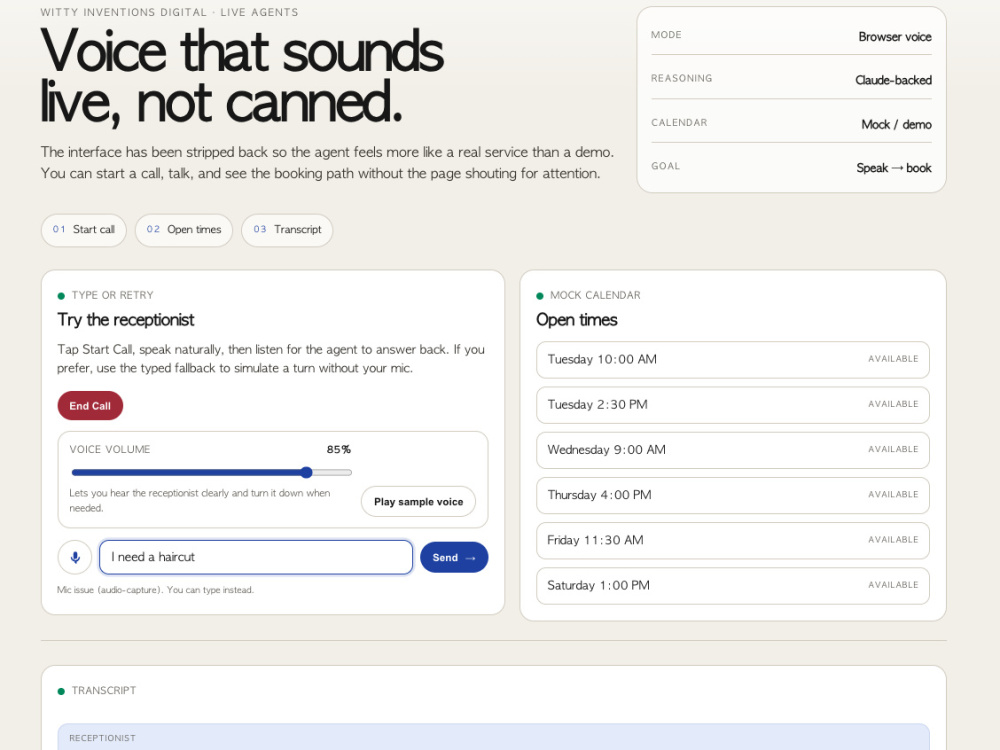The width and height of the screenshot is (1000, 750).
Task: Click the 'TYPE OR RETRY' label
Action: pyautogui.click(x=112, y=295)
